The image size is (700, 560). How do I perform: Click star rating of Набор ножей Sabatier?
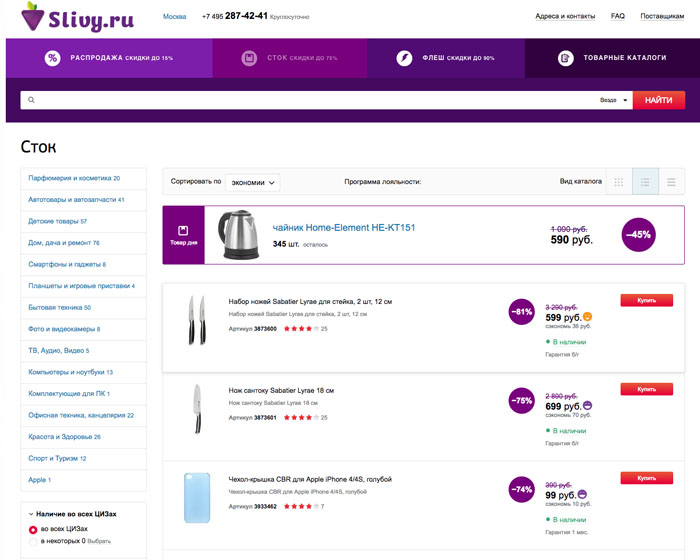click(x=301, y=329)
